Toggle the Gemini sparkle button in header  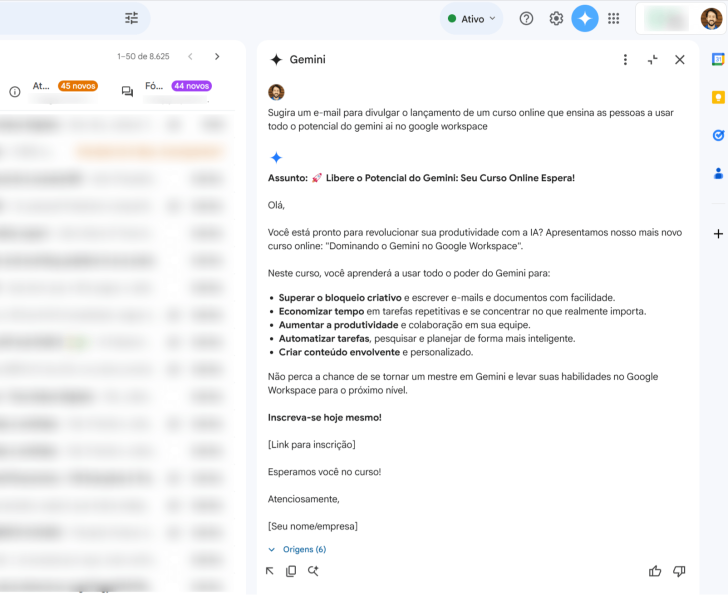coord(585,19)
